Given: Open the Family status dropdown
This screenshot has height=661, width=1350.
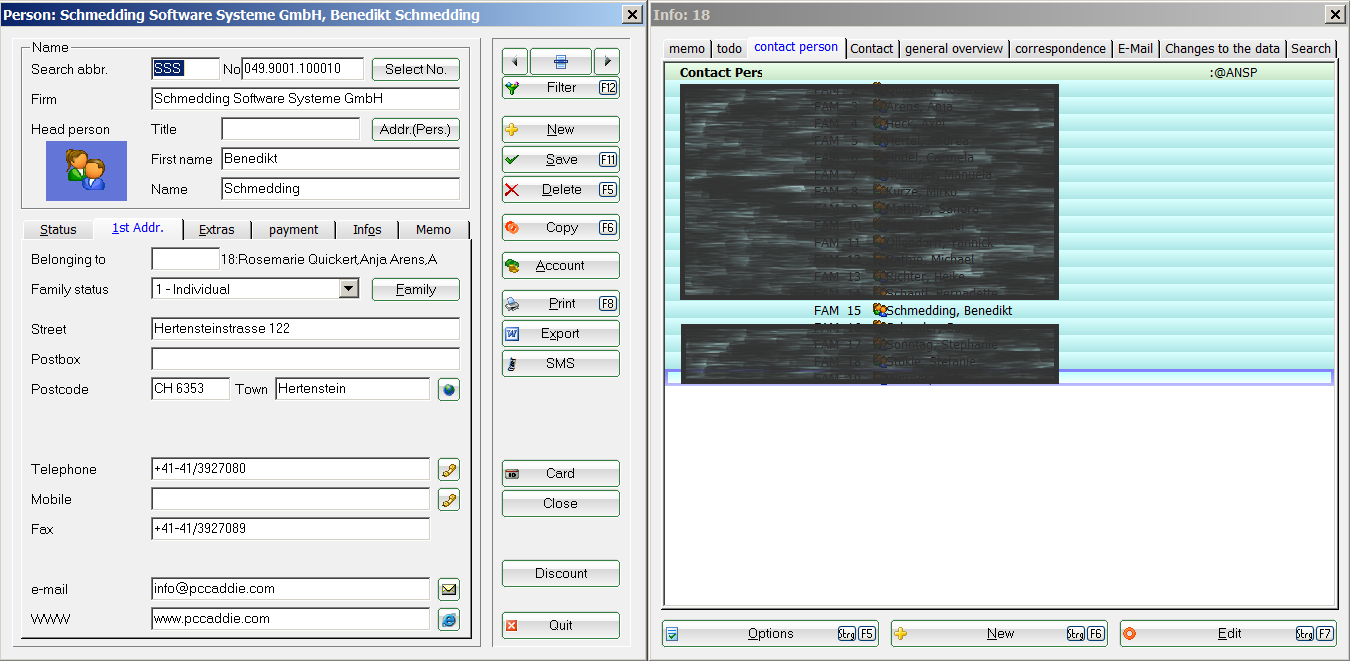Looking at the screenshot, I should tap(348, 289).
